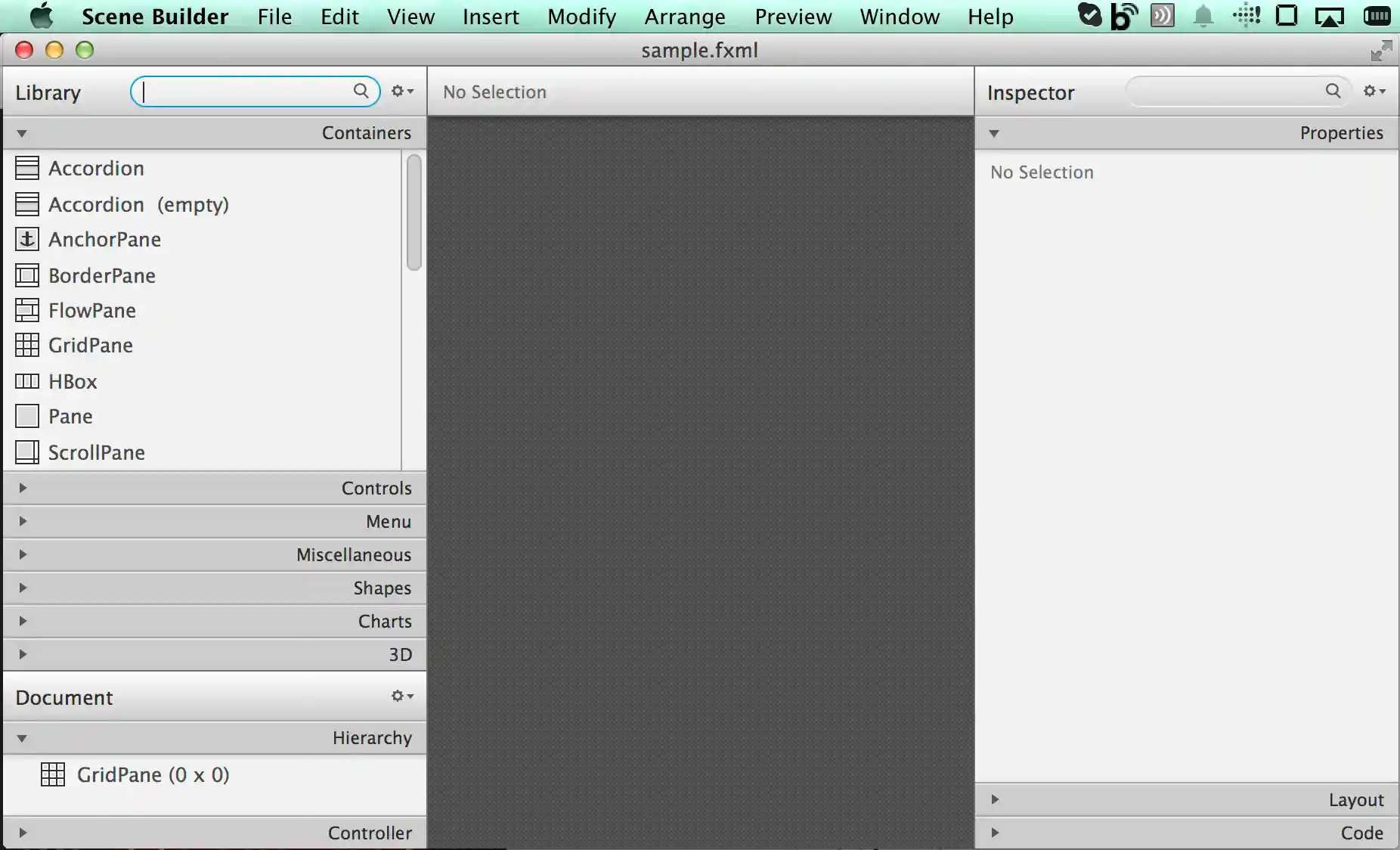Click the battery icon in menu bar
Viewport: 1400px width, 850px height.
[1377, 16]
